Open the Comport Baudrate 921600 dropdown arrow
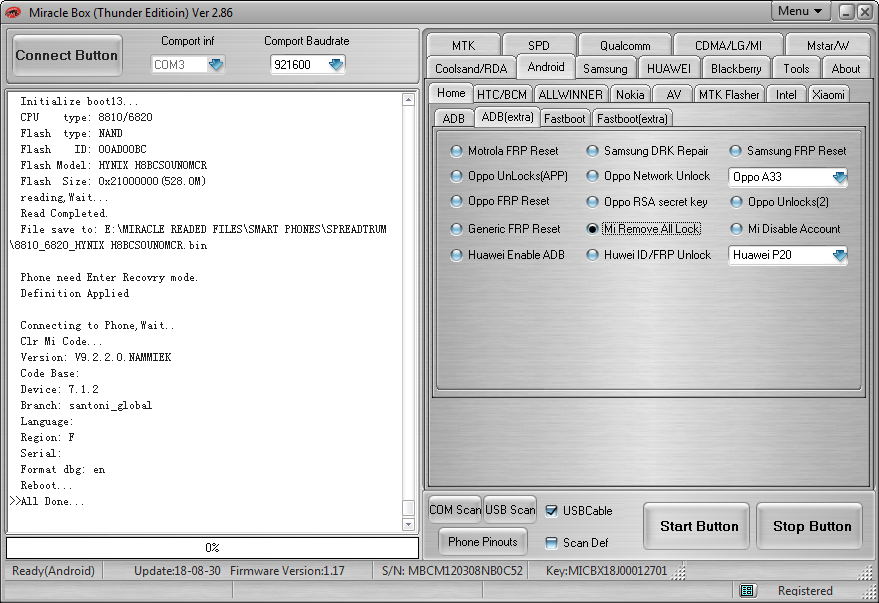 (x=336, y=64)
